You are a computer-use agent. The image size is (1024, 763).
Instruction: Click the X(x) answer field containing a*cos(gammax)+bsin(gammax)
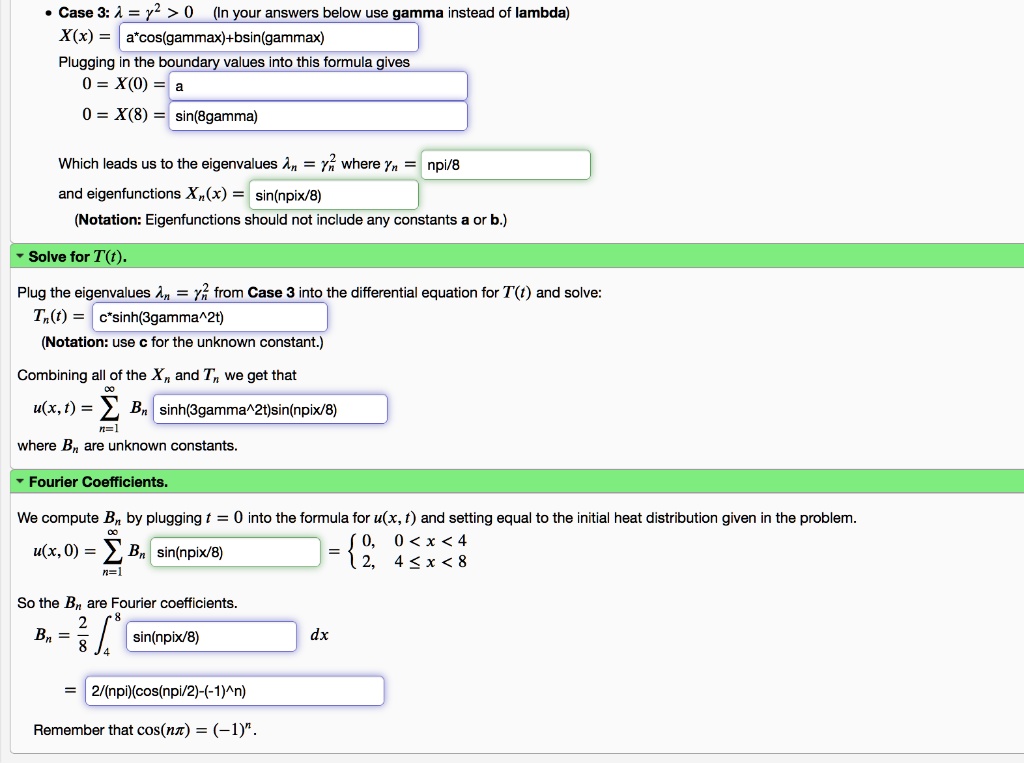click(268, 36)
